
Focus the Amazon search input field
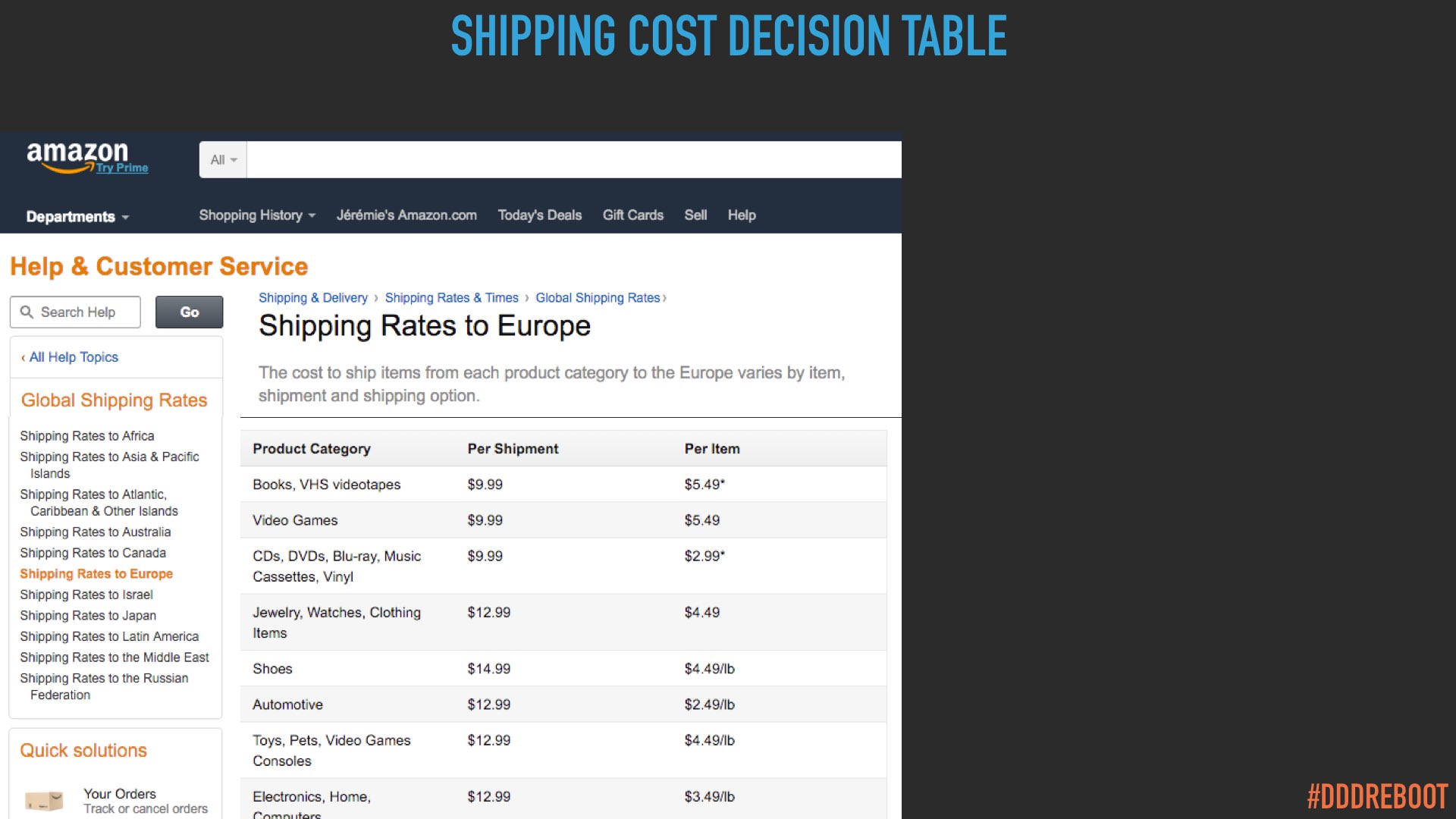pyautogui.click(x=574, y=160)
